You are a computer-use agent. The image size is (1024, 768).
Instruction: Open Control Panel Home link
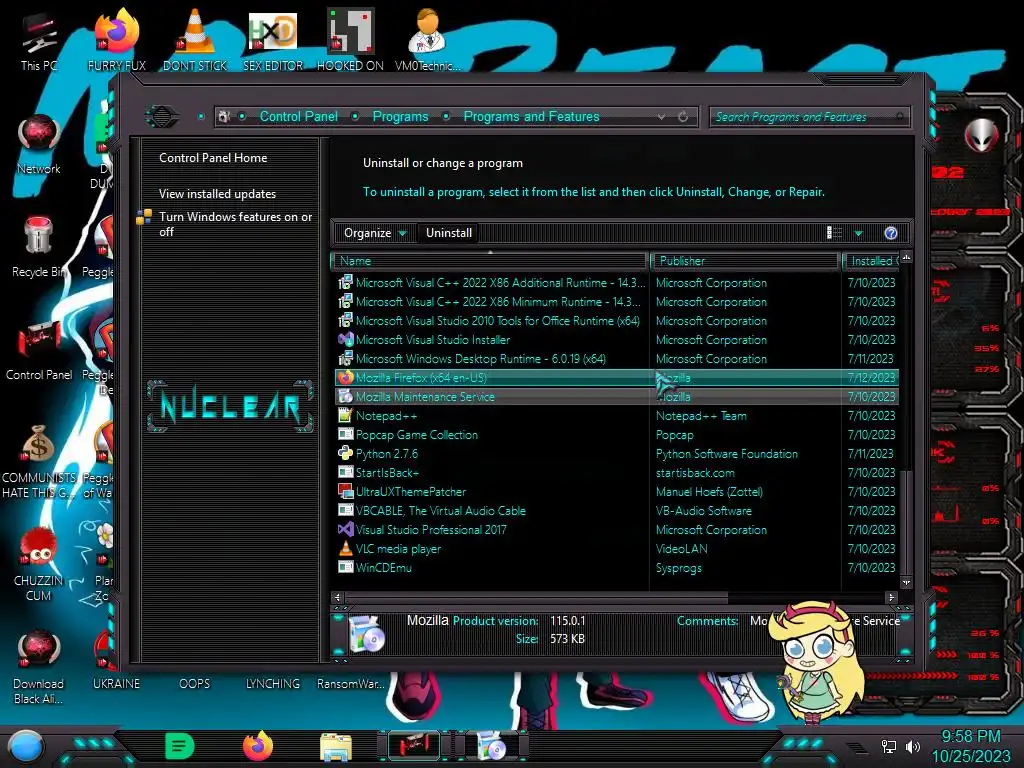(213, 158)
